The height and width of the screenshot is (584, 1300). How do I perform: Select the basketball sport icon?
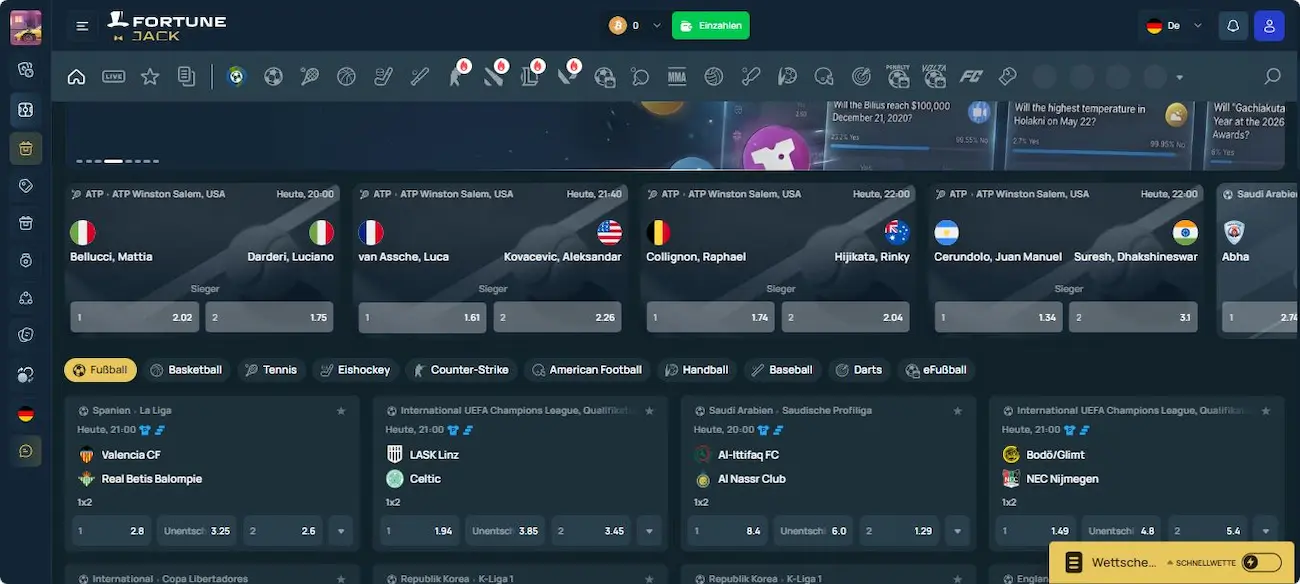347,76
